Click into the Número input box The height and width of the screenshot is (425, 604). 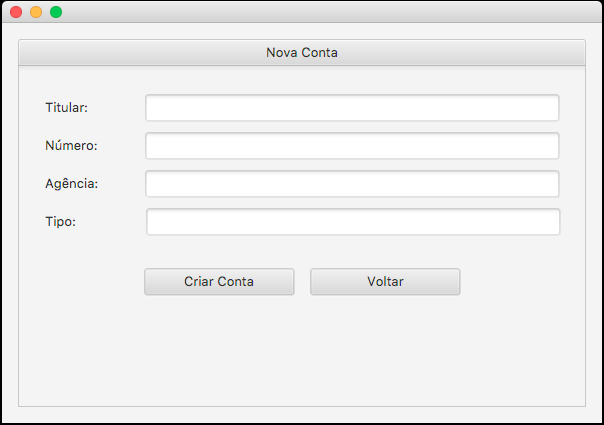click(x=352, y=146)
